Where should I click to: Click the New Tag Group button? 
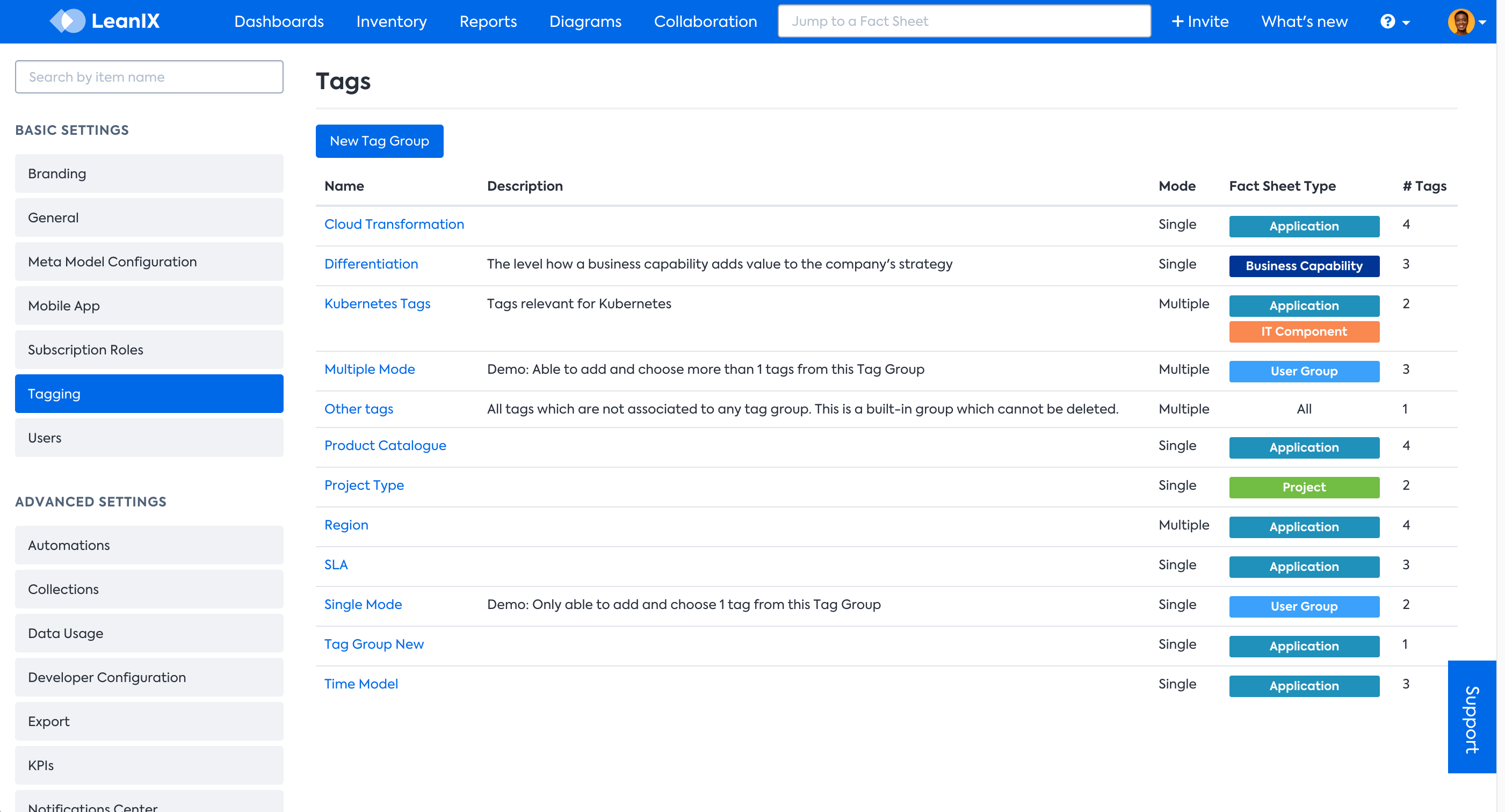[x=379, y=141]
